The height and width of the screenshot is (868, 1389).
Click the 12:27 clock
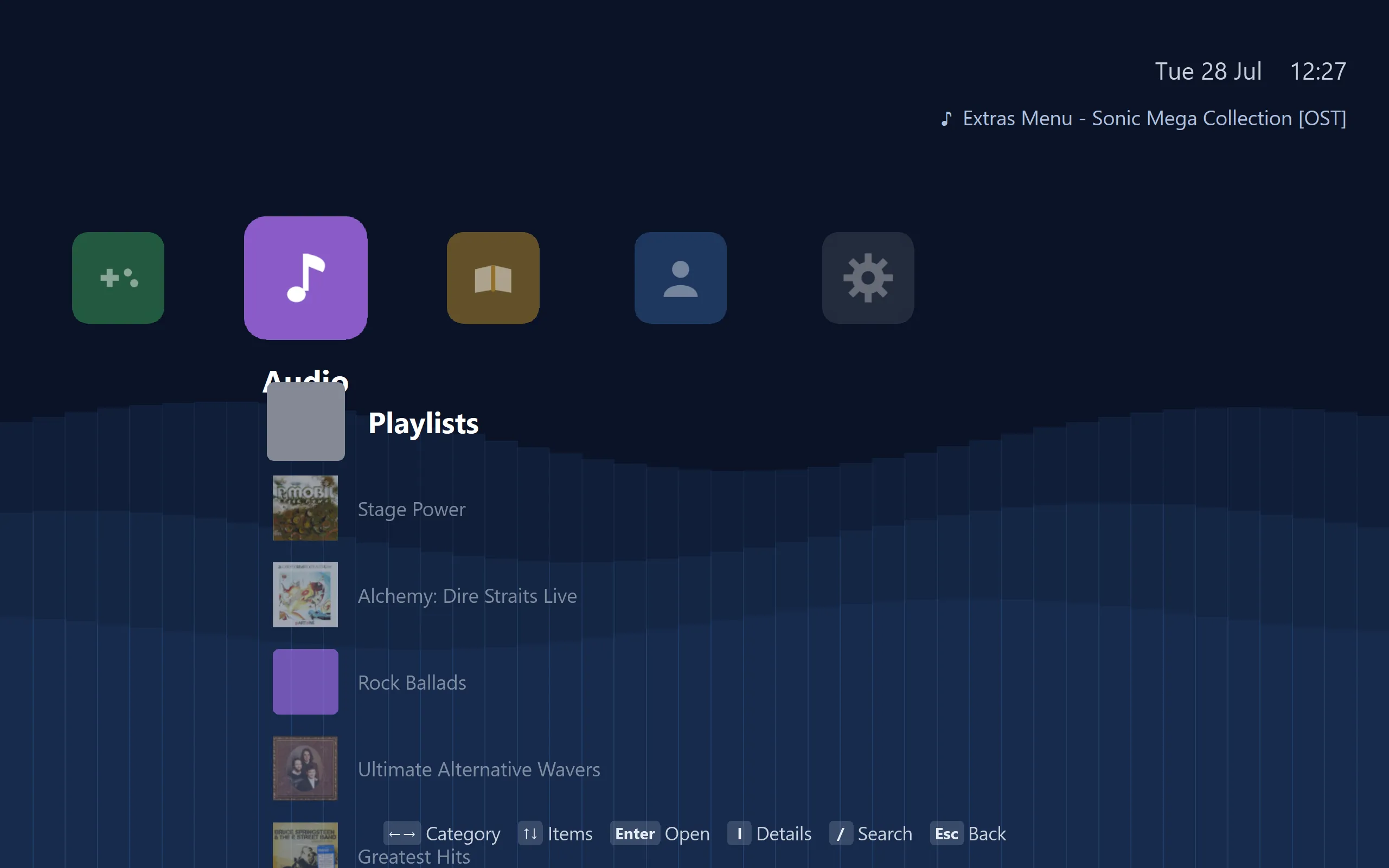tap(1318, 71)
